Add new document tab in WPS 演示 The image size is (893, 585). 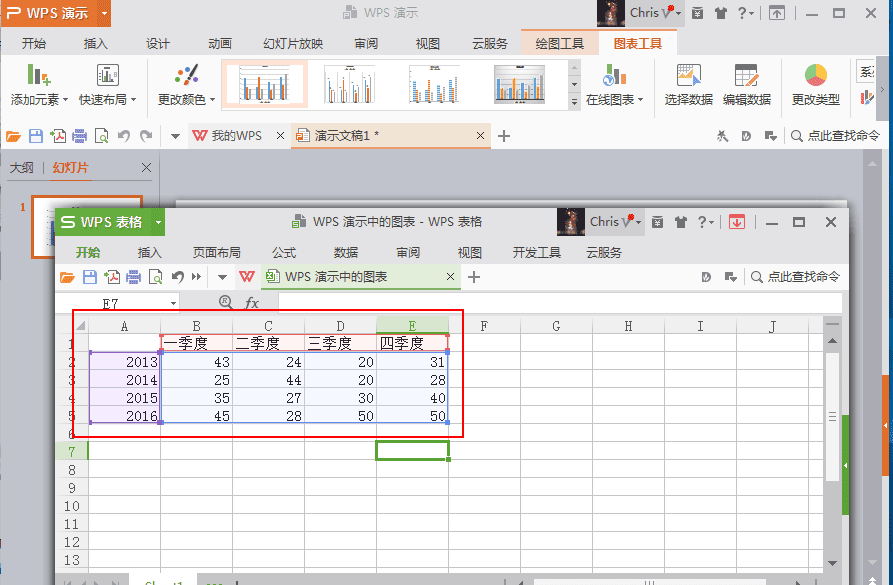coord(503,136)
